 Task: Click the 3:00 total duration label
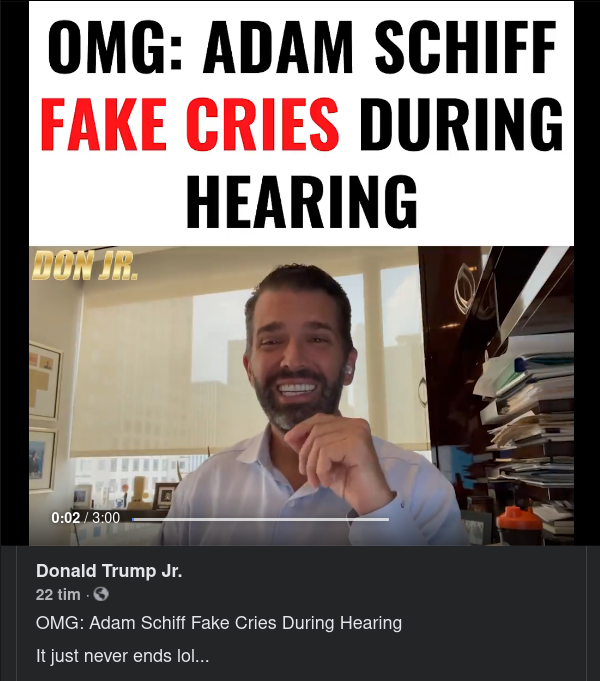106,518
